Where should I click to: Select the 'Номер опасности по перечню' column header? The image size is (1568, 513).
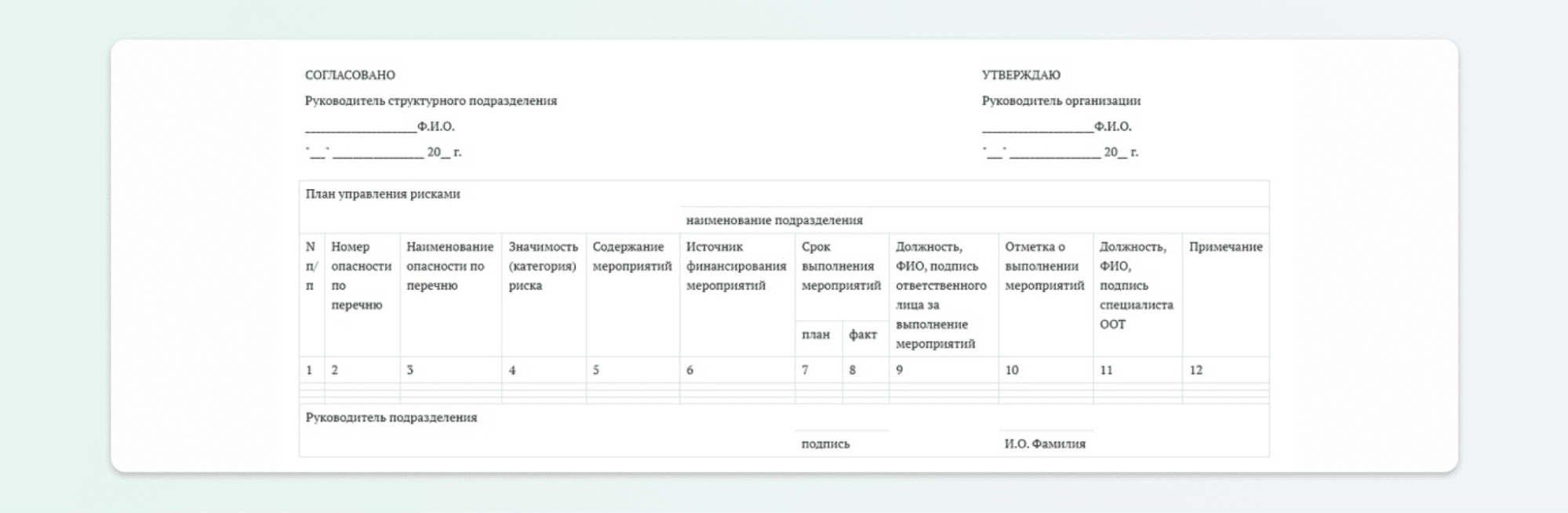click(x=361, y=275)
